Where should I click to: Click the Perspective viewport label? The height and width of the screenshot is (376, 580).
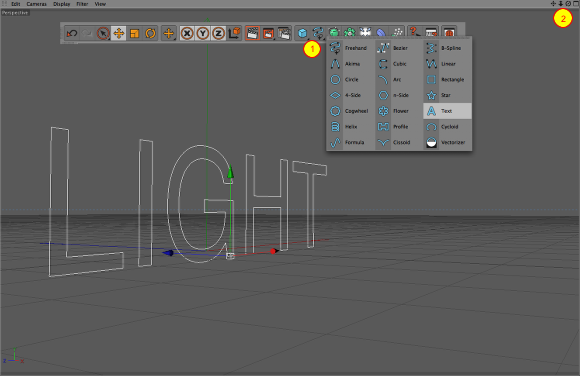point(15,13)
